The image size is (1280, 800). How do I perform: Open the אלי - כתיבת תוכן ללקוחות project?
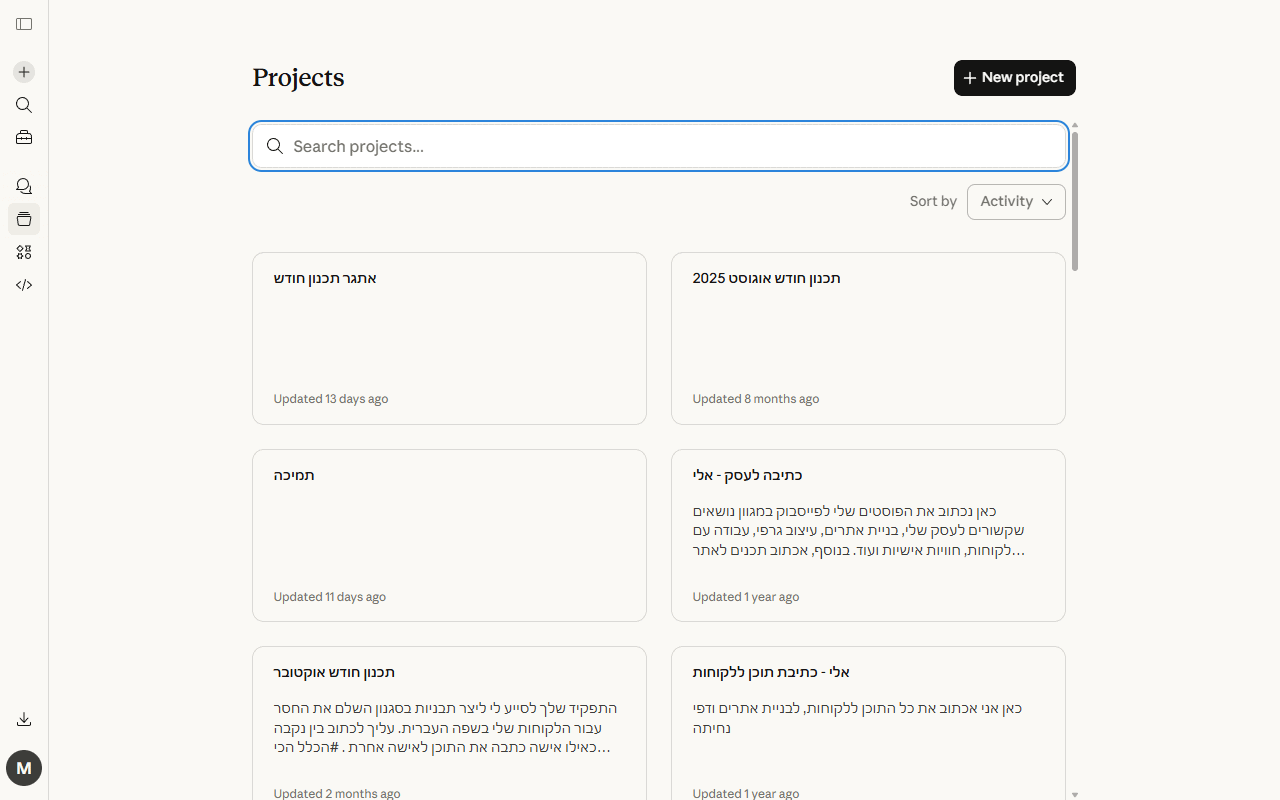868,723
